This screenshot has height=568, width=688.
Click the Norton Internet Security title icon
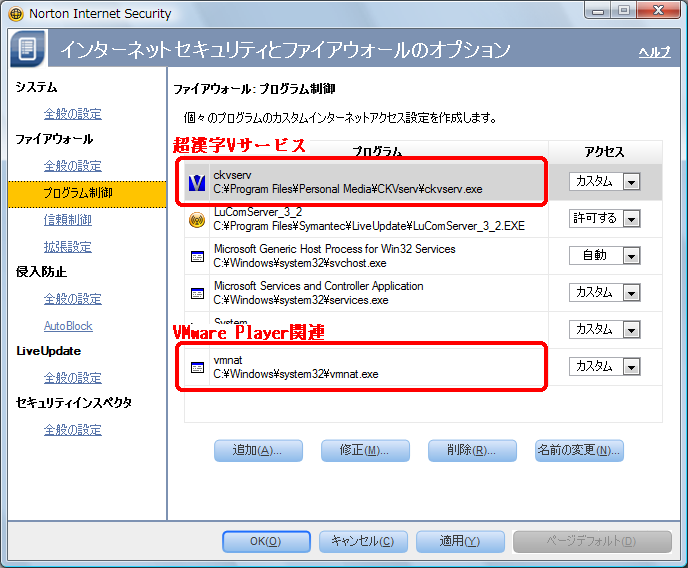pyautogui.click(x=16, y=14)
